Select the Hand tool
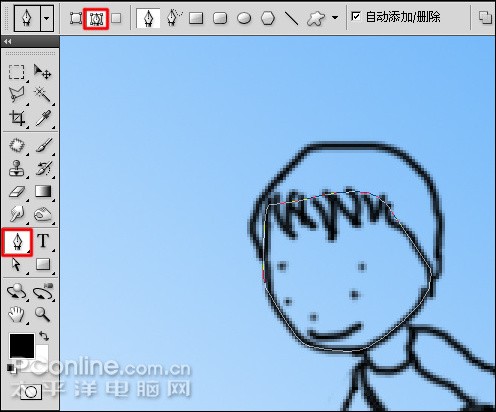 point(16,314)
